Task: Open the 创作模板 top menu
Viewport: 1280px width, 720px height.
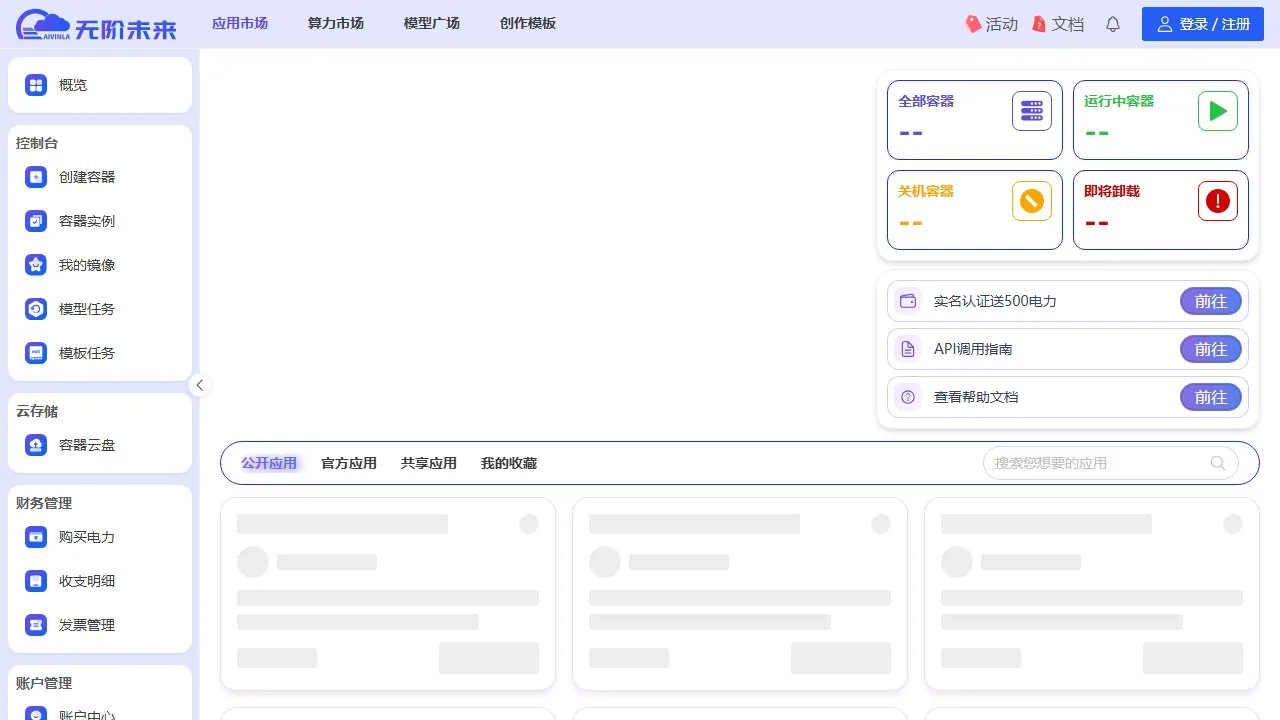Action: click(x=528, y=23)
